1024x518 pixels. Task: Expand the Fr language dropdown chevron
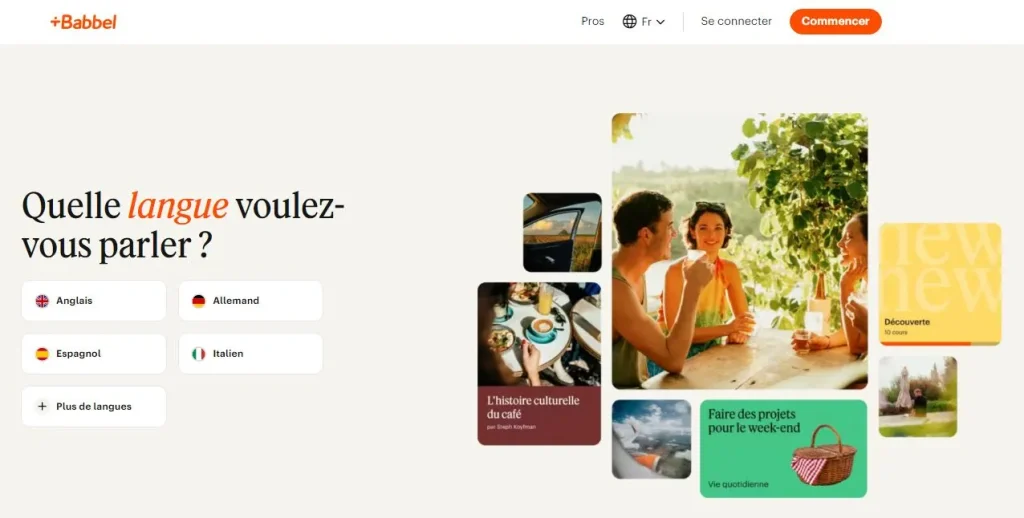(660, 22)
